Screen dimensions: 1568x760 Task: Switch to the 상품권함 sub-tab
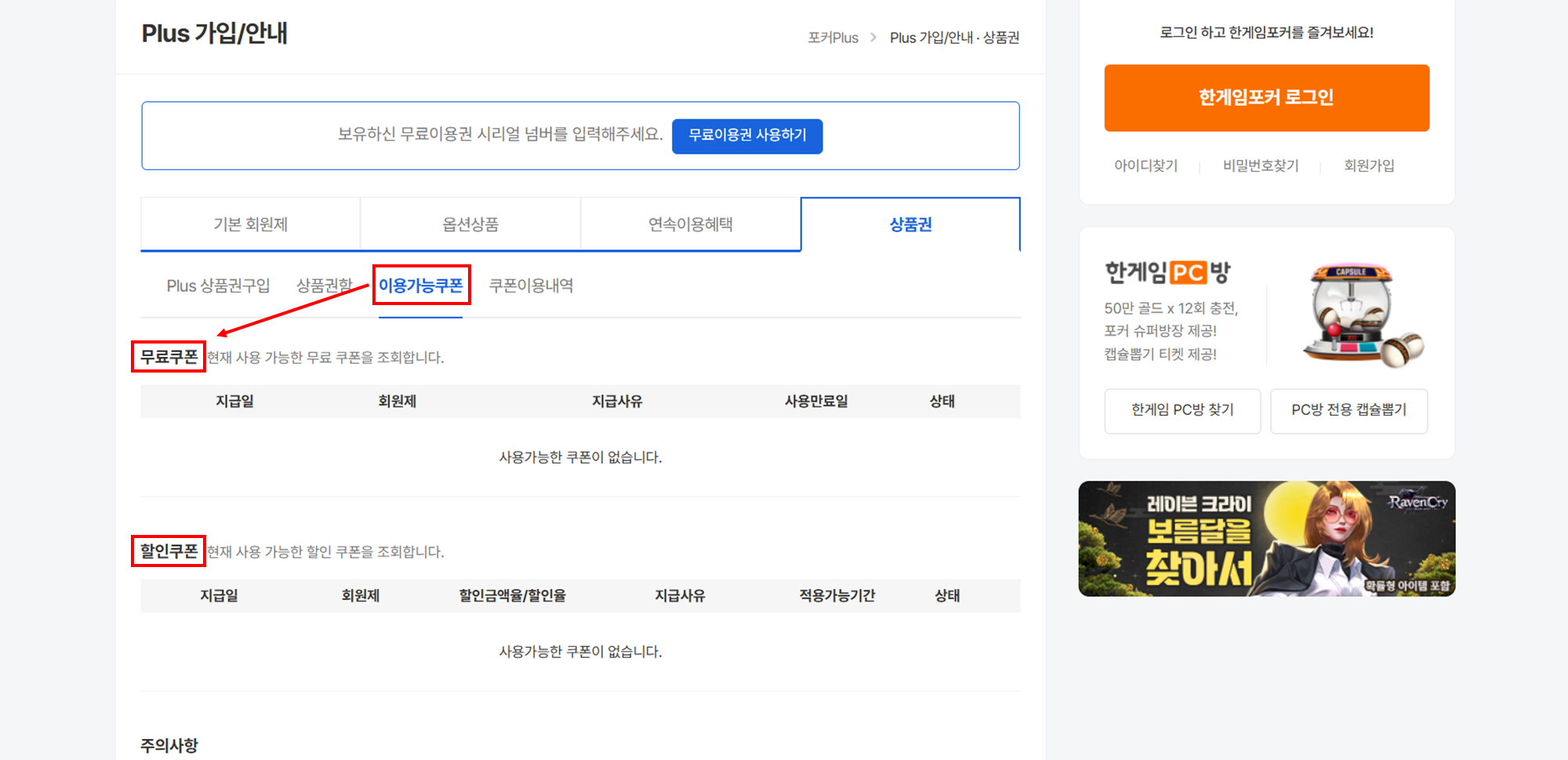pyautogui.click(x=325, y=285)
